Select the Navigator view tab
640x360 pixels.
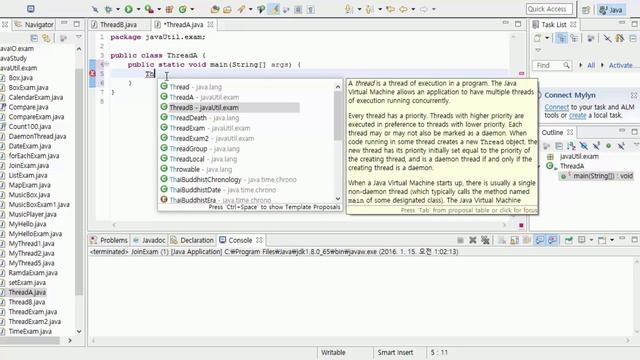(x=35, y=24)
